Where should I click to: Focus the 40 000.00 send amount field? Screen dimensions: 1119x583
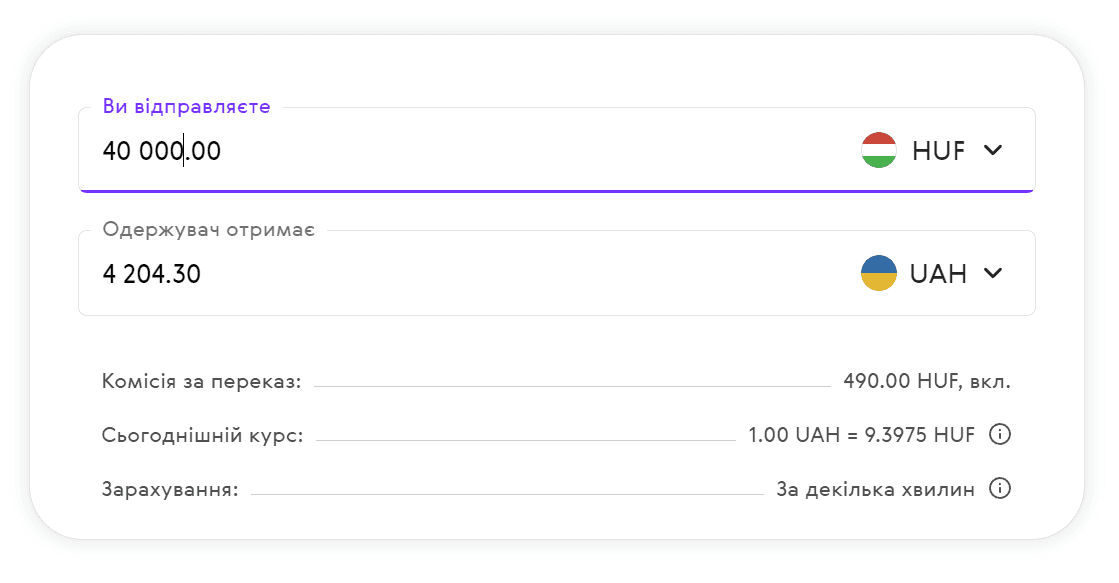tap(162, 151)
